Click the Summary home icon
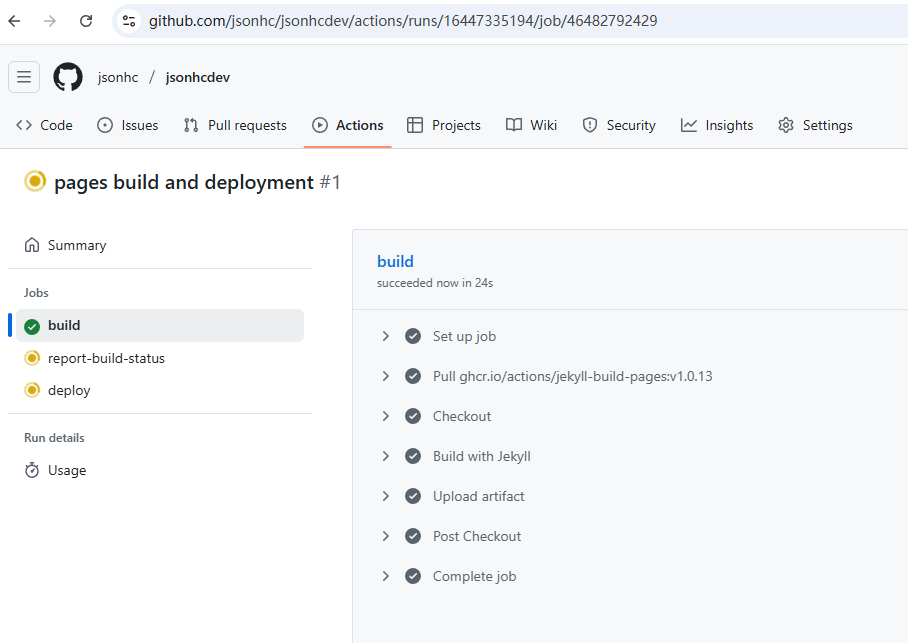Image resolution: width=908 pixels, height=643 pixels. coord(32,245)
